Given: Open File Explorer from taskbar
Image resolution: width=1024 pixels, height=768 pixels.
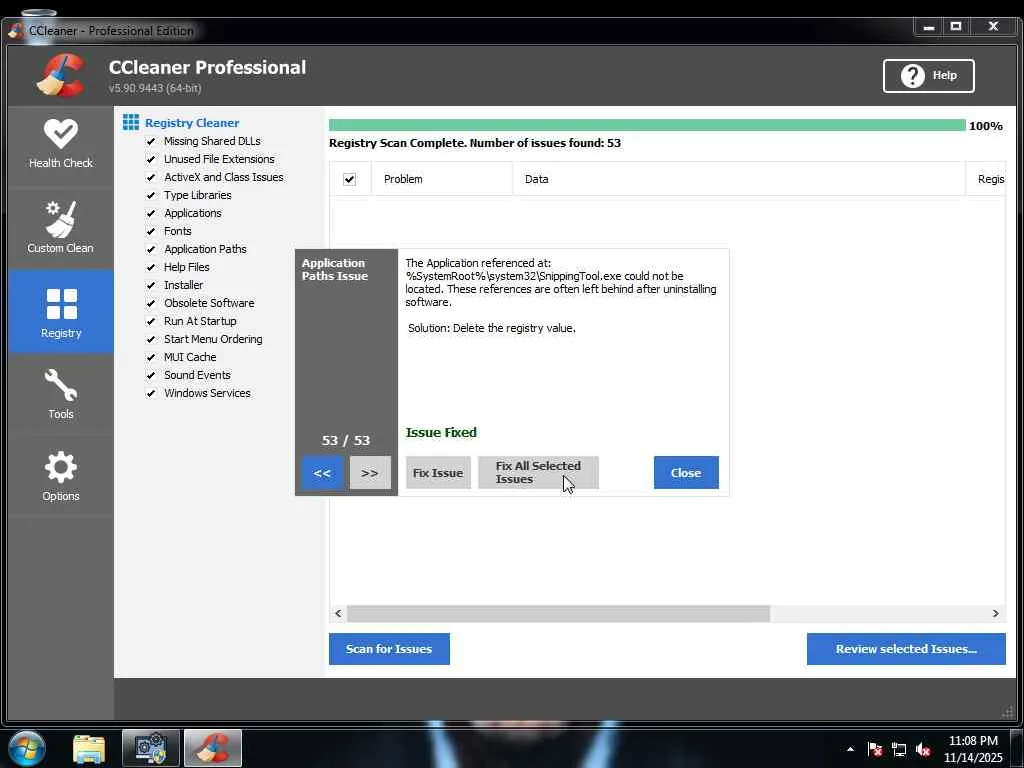Looking at the screenshot, I should coord(89,748).
